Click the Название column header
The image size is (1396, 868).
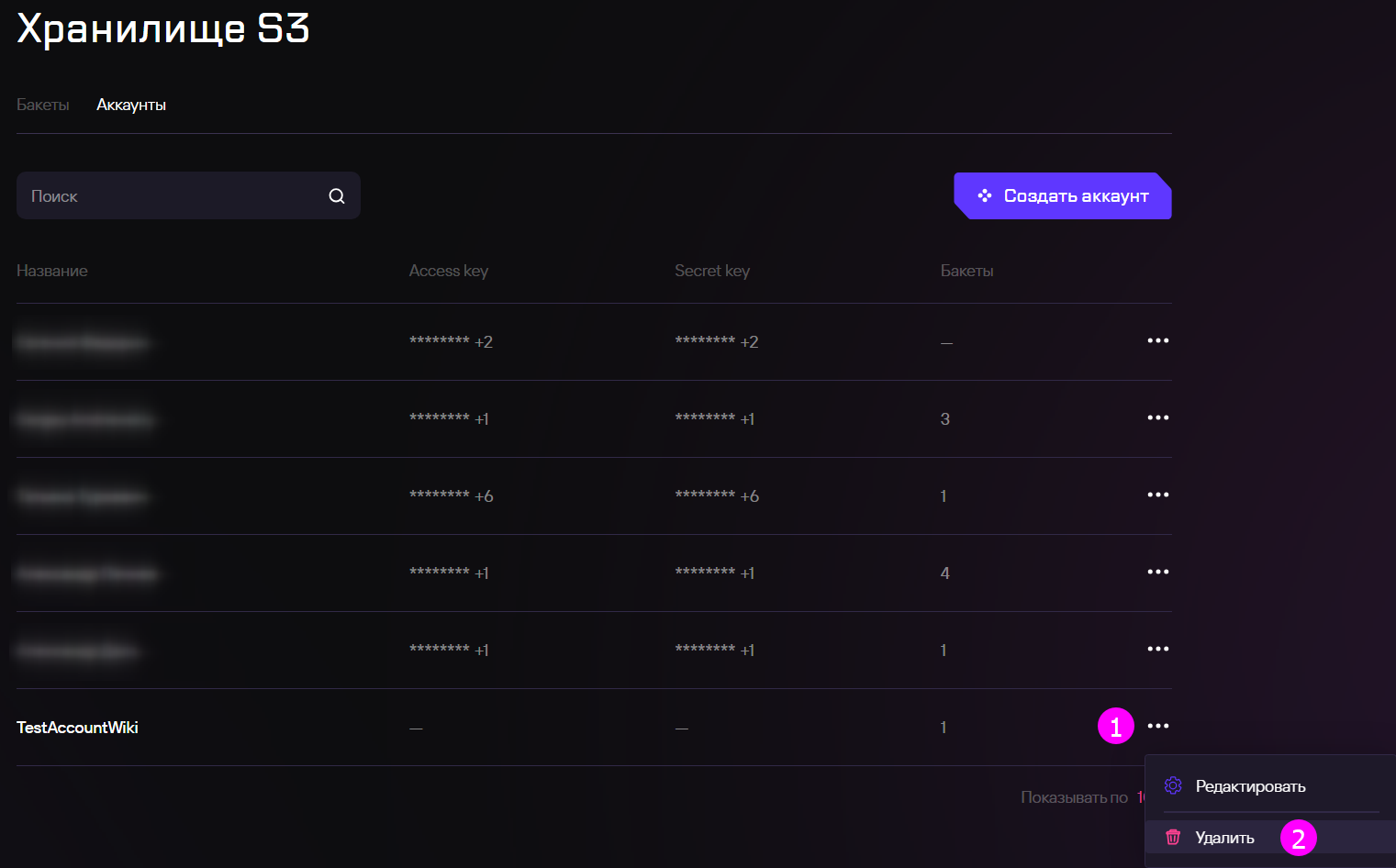tap(52, 271)
